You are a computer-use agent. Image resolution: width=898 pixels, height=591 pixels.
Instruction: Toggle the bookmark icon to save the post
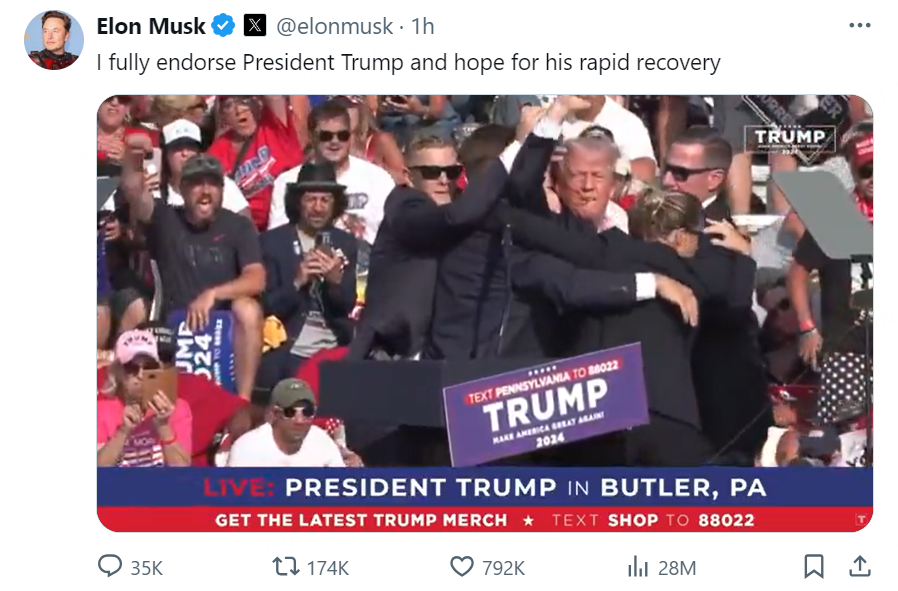click(814, 566)
